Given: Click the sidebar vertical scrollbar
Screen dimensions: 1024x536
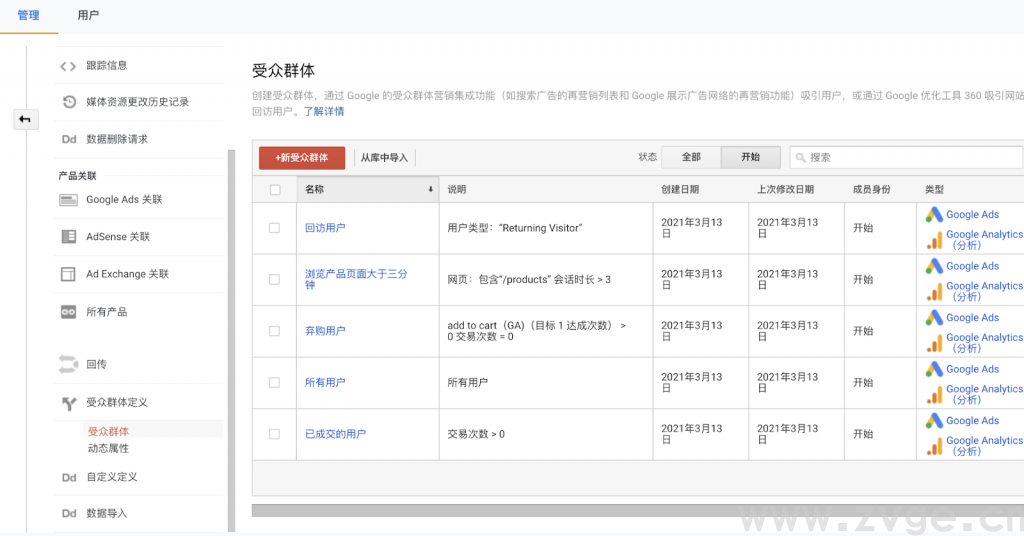Looking at the screenshot, I should click(x=231, y=339).
